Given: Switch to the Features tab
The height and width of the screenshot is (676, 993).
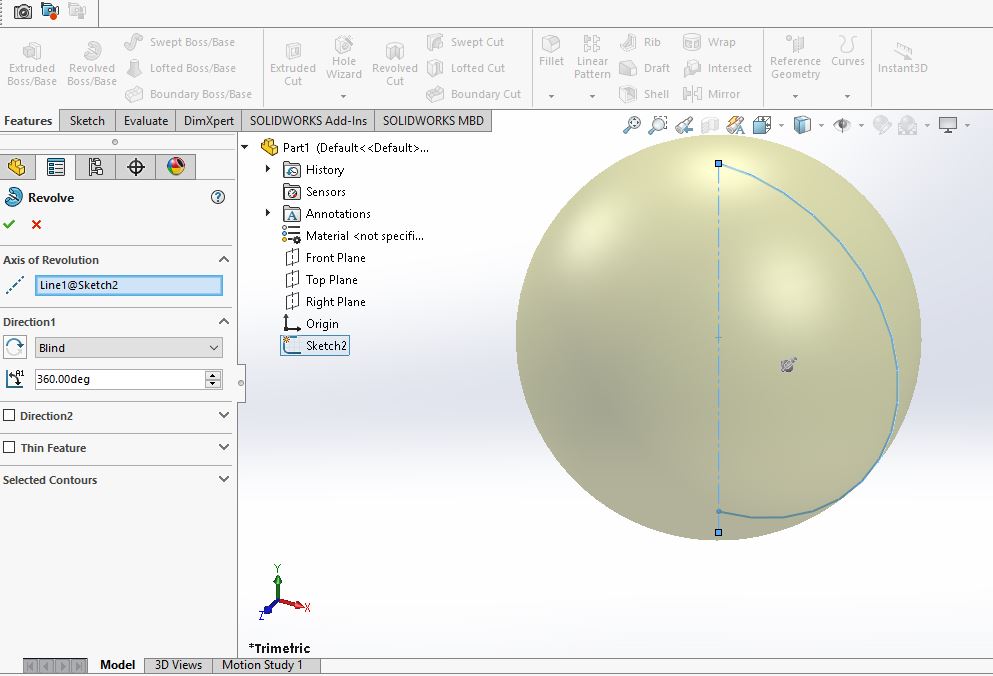Looking at the screenshot, I should (28, 120).
